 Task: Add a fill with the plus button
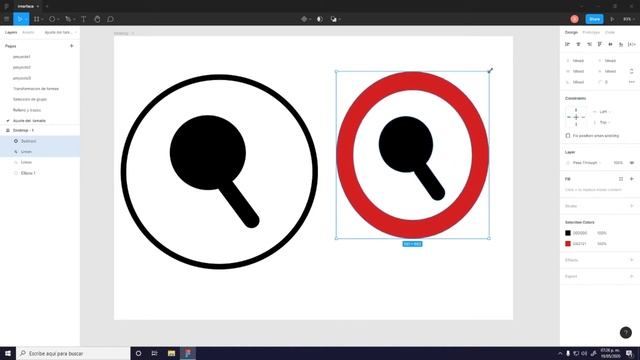[632, 179]
